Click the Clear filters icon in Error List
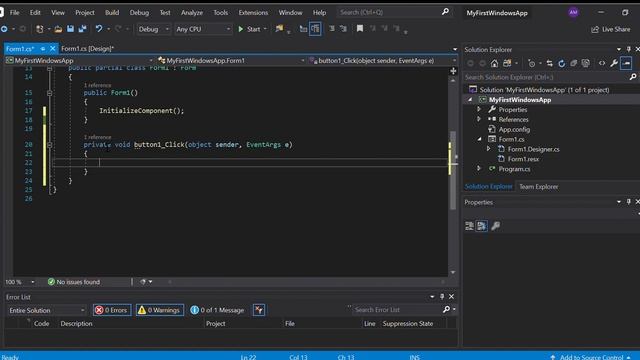Viewport: 640px width, 360px height. coord(259,310)
